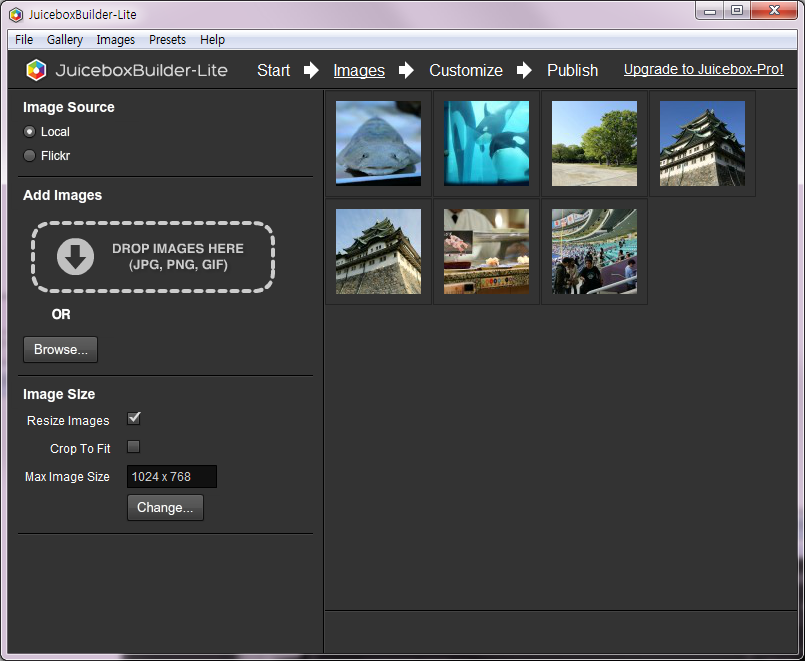Select the stadium crowd thumbnail
Screen dimensions: 805x661
(x=594, y=251)
